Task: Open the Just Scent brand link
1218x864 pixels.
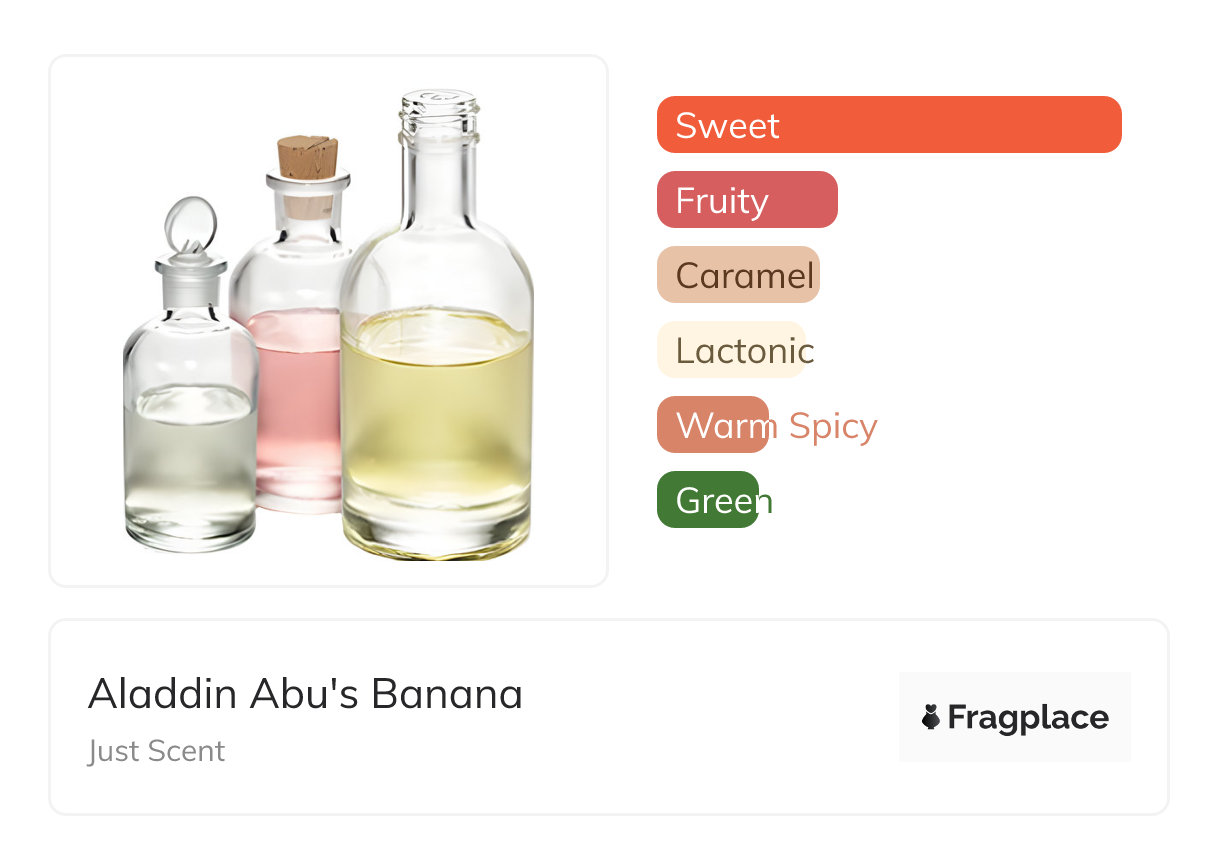Action: 157,751
